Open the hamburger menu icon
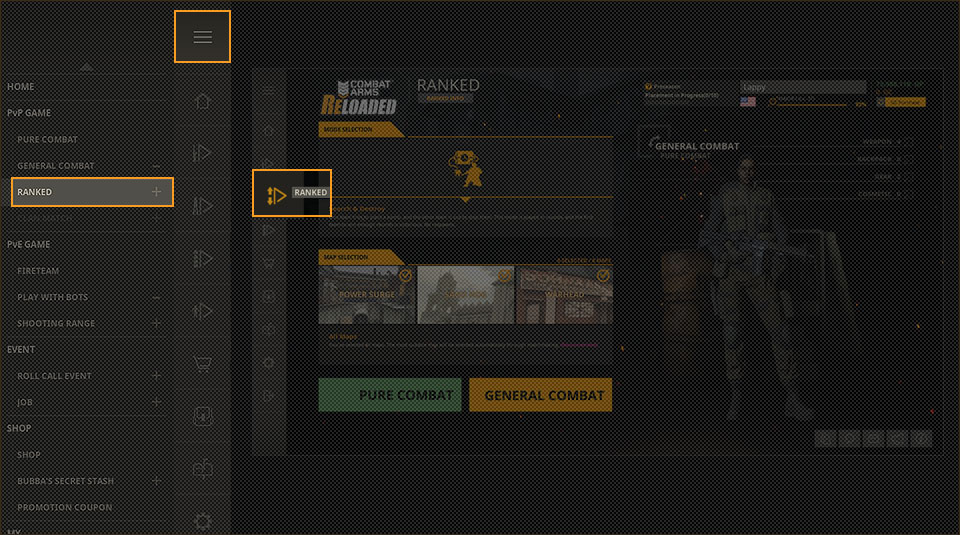960x535 pixels. pos(203,37)
